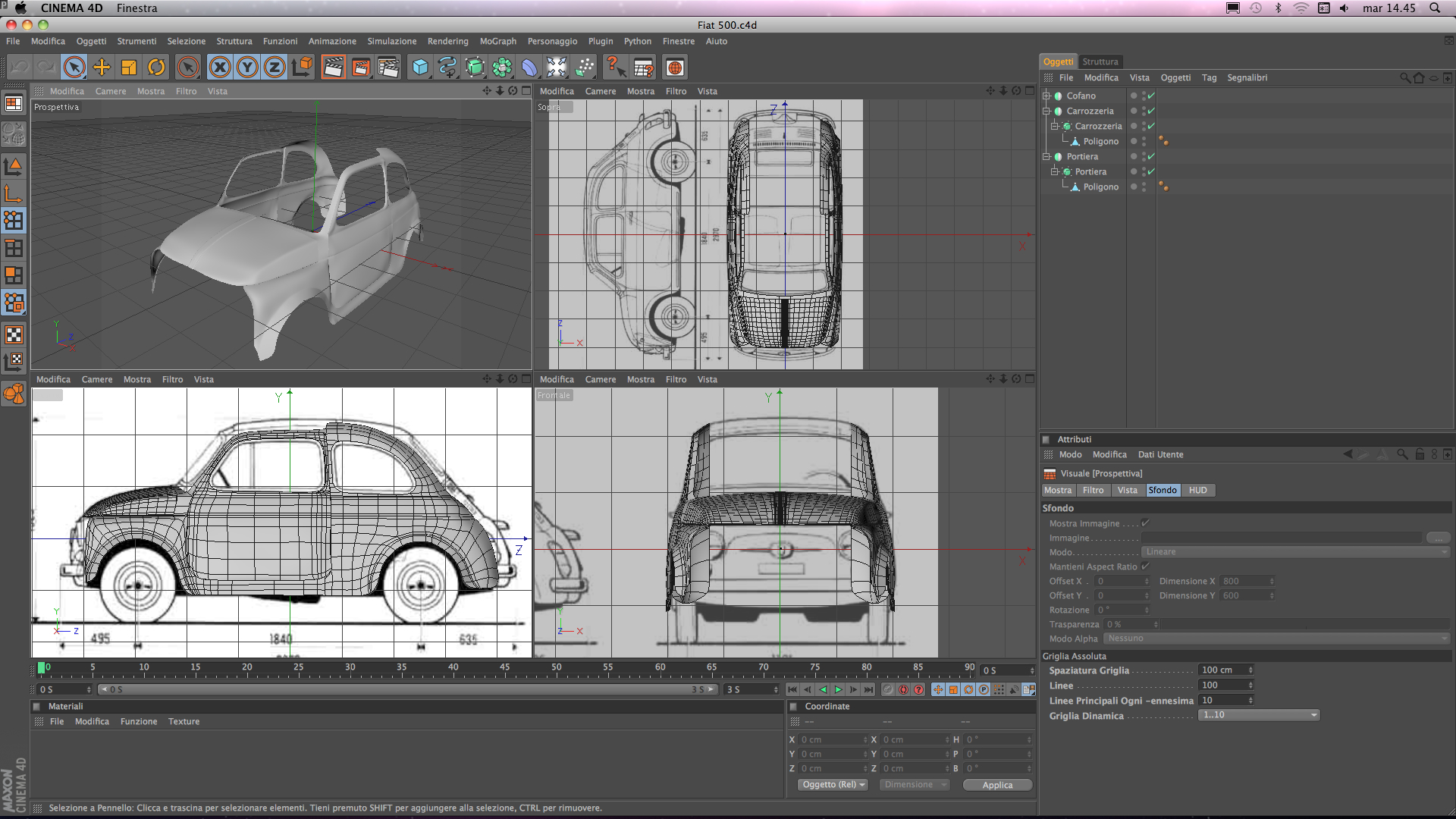Toggle the X axis lock icon
Viewport: 1456px width, 819px height.
click(x=220, y=67)
